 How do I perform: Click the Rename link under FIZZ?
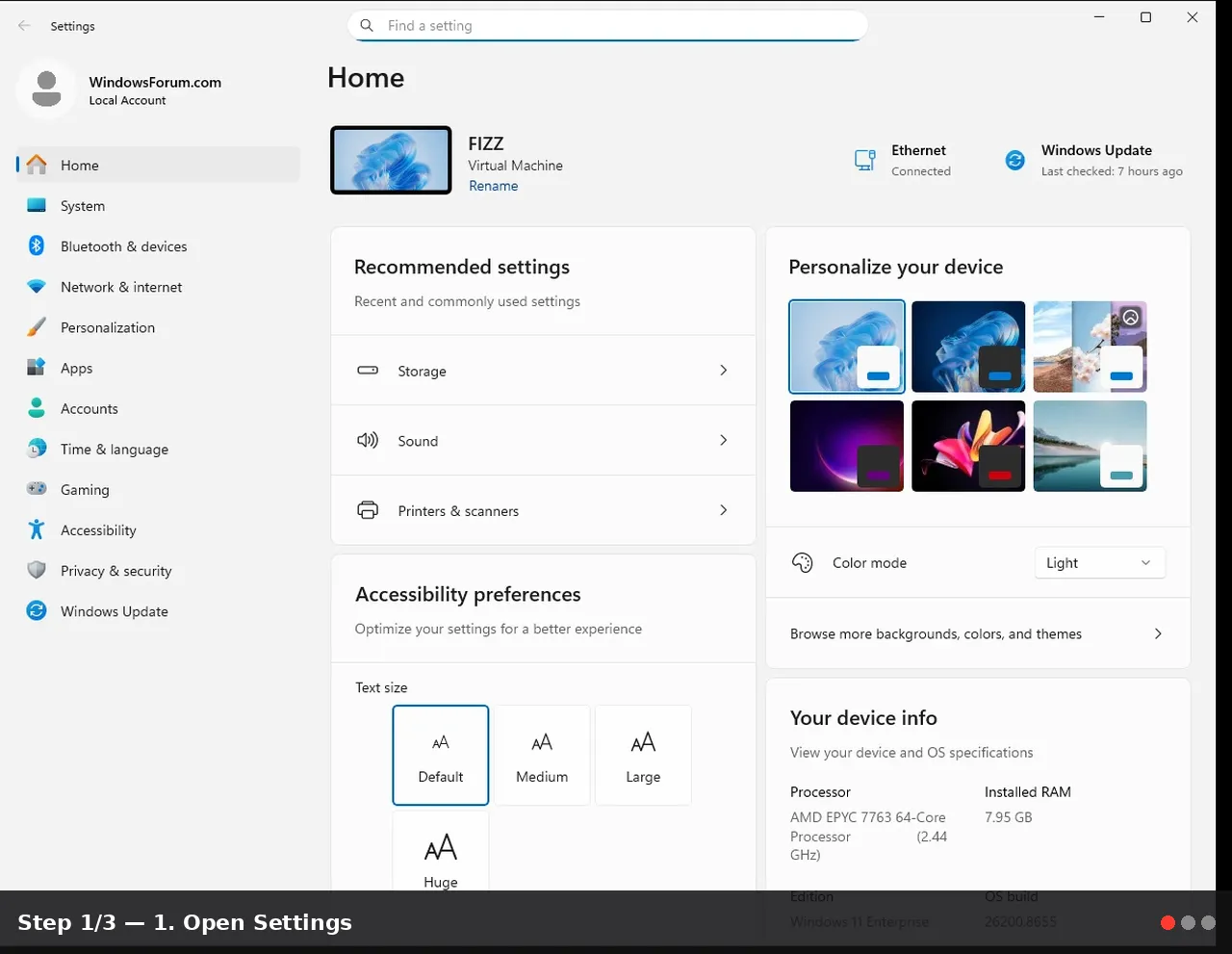coord(493,186)
